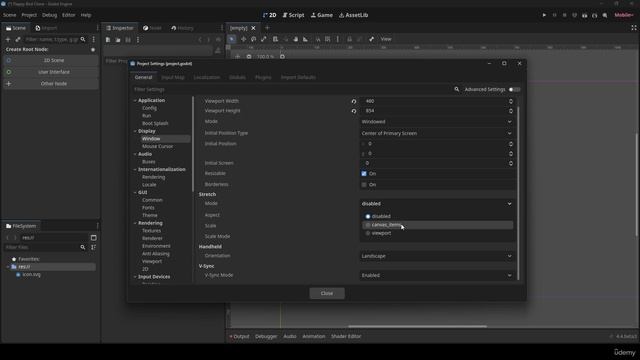
Task: Close the [empty] scene tab
Action: (x=253, y=28)
